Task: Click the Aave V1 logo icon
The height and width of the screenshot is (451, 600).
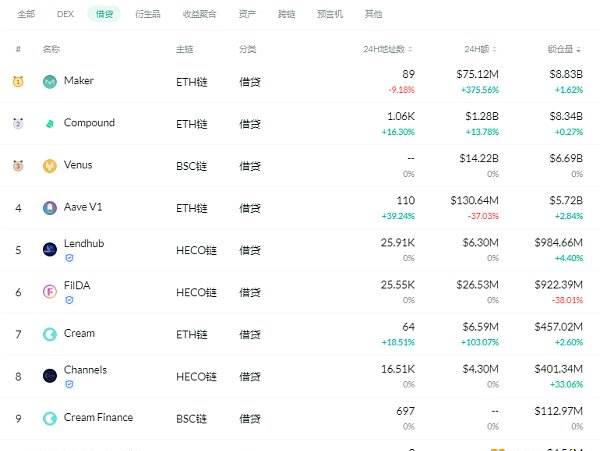Action: pos(50,208)
